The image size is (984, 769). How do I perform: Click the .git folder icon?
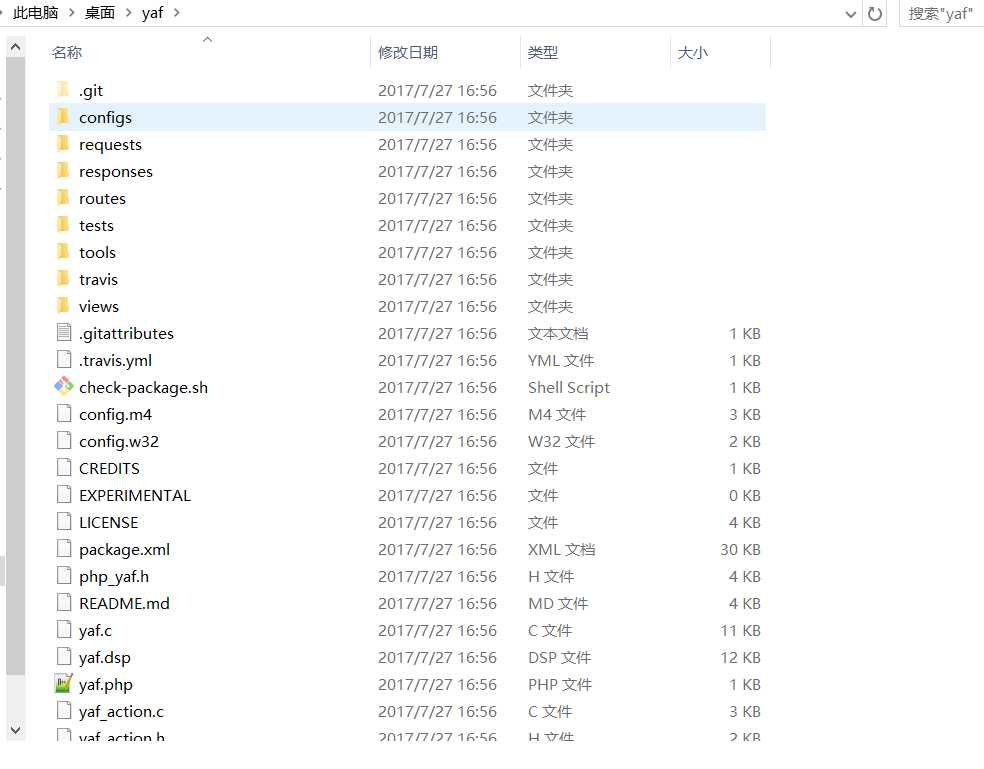[63, 89]
